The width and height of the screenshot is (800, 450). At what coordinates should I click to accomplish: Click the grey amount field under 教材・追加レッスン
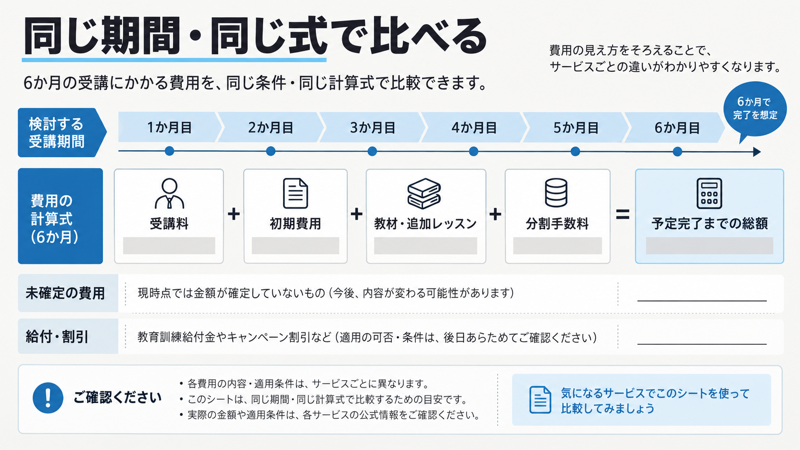click(426, 245)
